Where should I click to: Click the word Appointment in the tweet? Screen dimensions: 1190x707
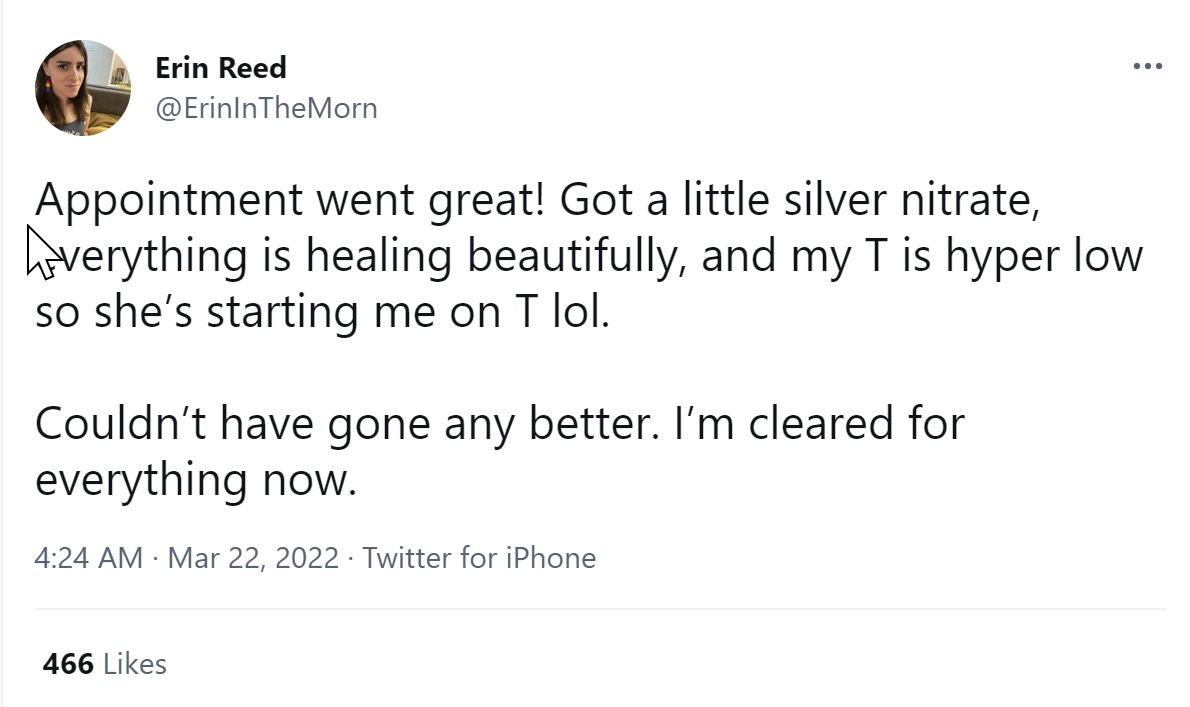point(168,201)
